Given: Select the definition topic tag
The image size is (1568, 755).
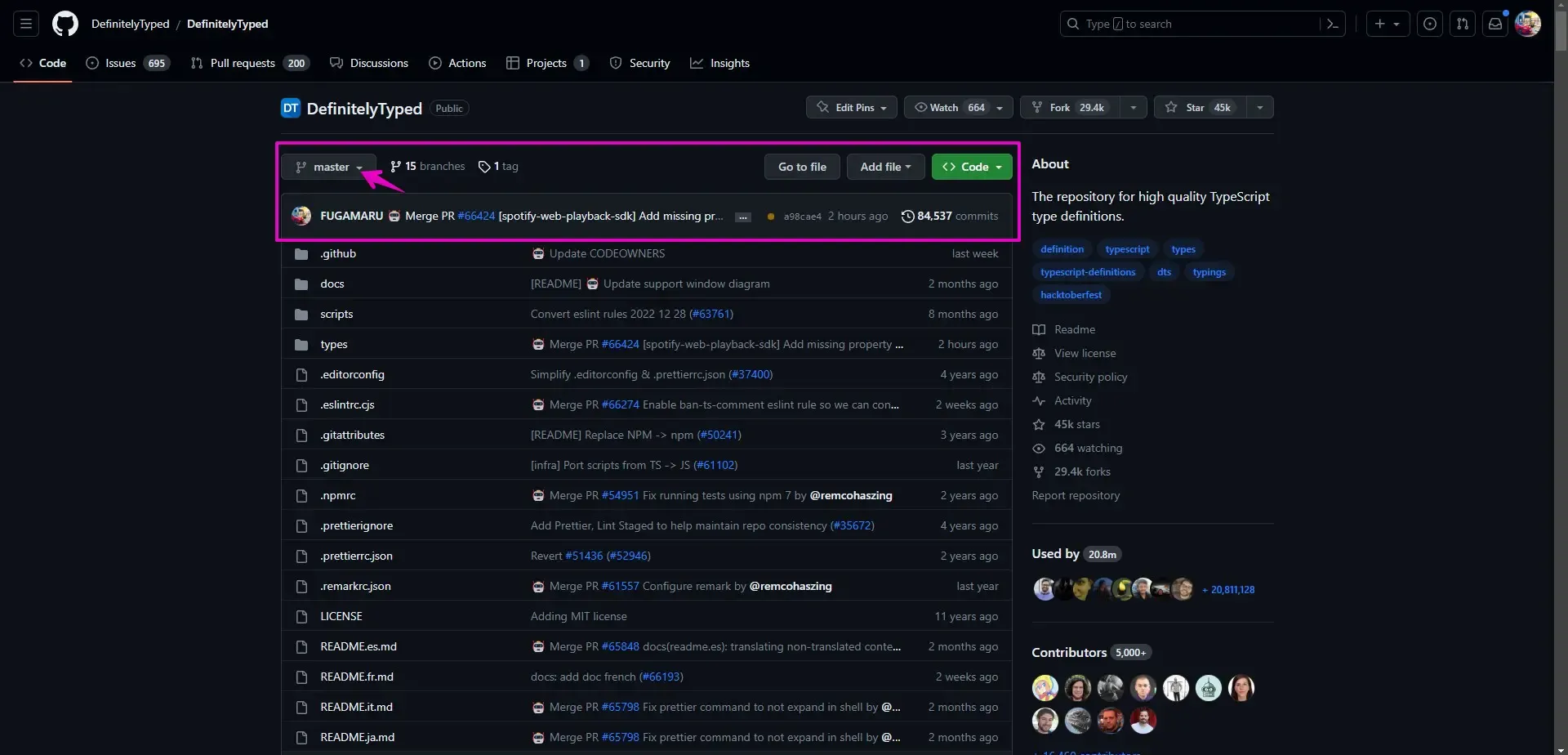Looking at the screenshot, I should point(1062,249).
